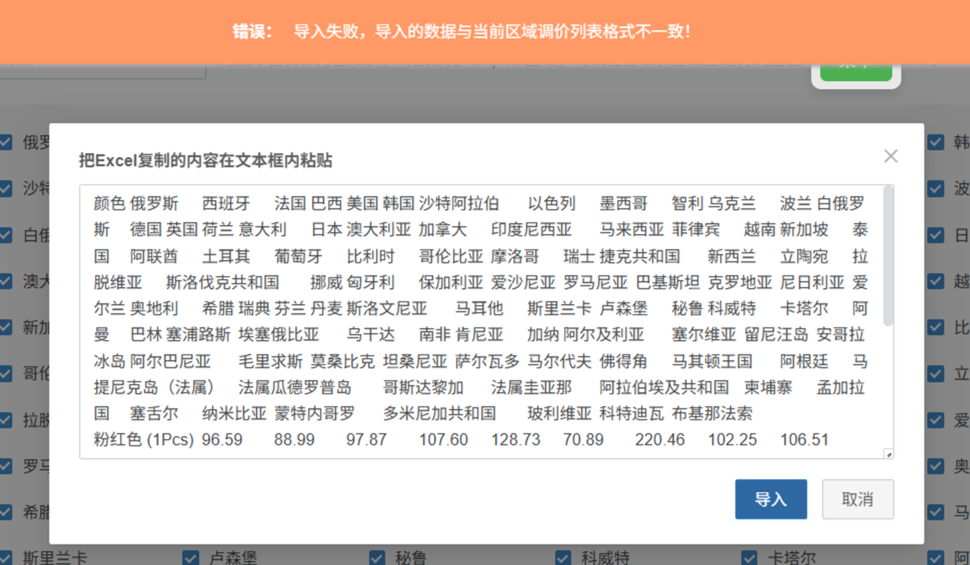Toggle the 白俄 checkbox on the left
Screen dimensions: 970x565
pyautogui.click(x=6, y=235)
